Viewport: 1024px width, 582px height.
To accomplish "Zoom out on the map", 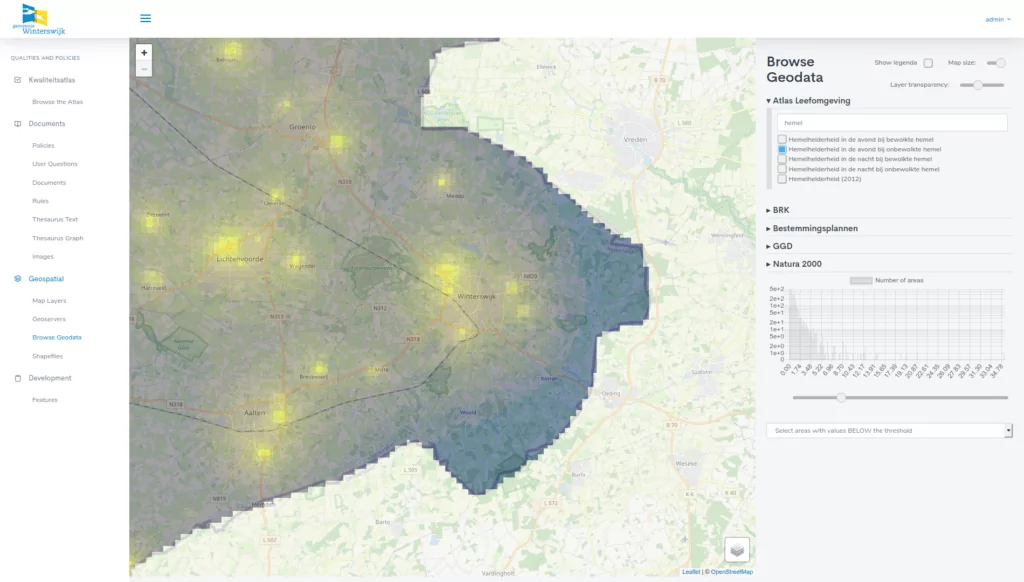I will (x=144, y=69).
